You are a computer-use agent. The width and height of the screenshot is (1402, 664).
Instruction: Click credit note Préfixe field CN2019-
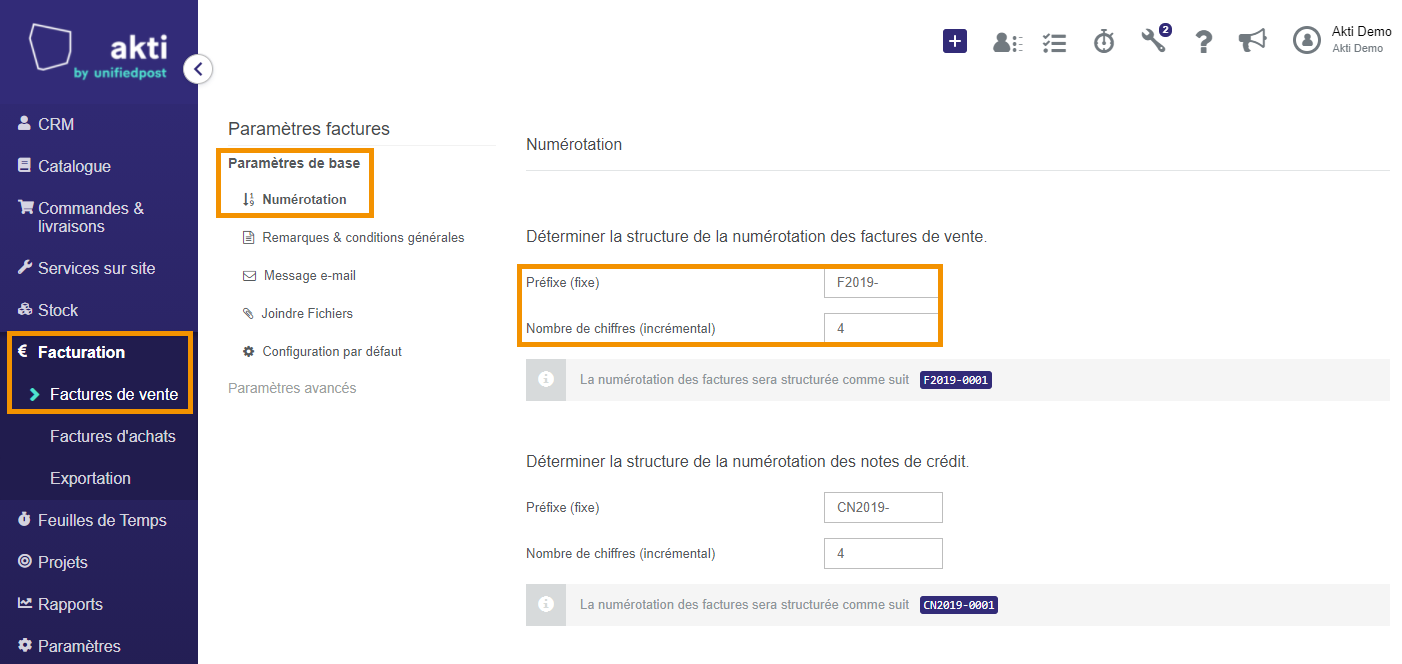point(883,507)
